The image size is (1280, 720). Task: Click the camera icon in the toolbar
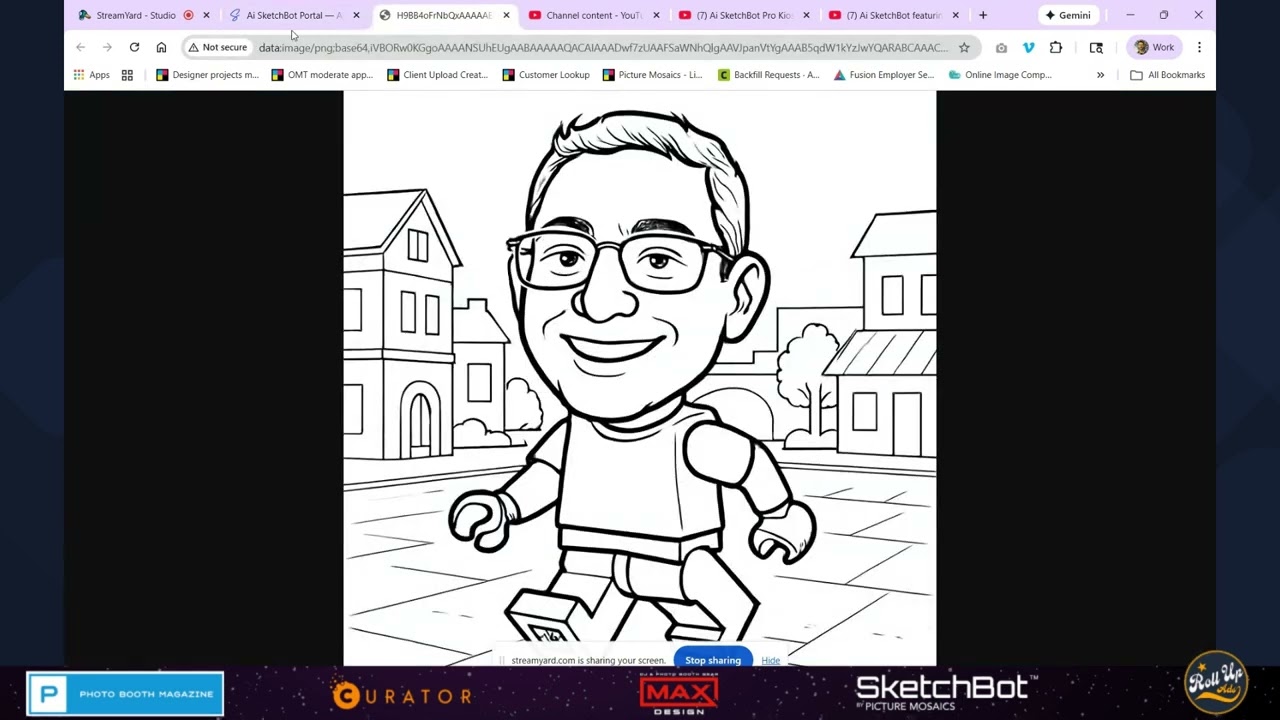(1001, 47)
